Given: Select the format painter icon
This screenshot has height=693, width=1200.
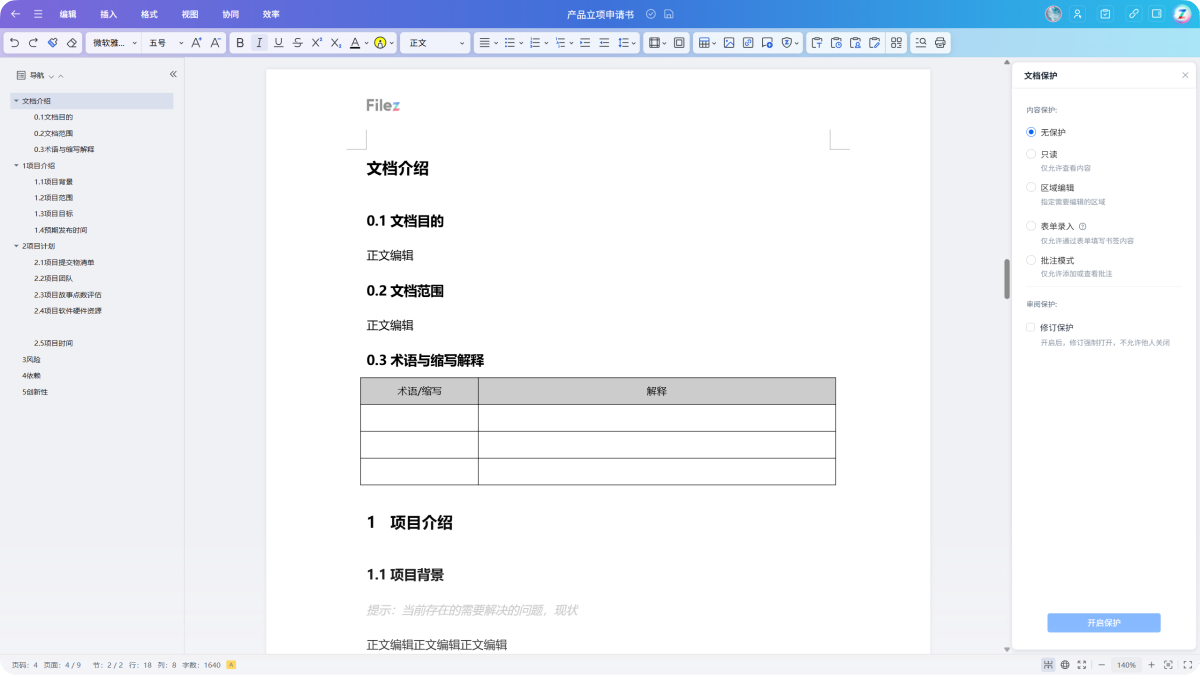Looking at the screenshot, I should [51, 42].
